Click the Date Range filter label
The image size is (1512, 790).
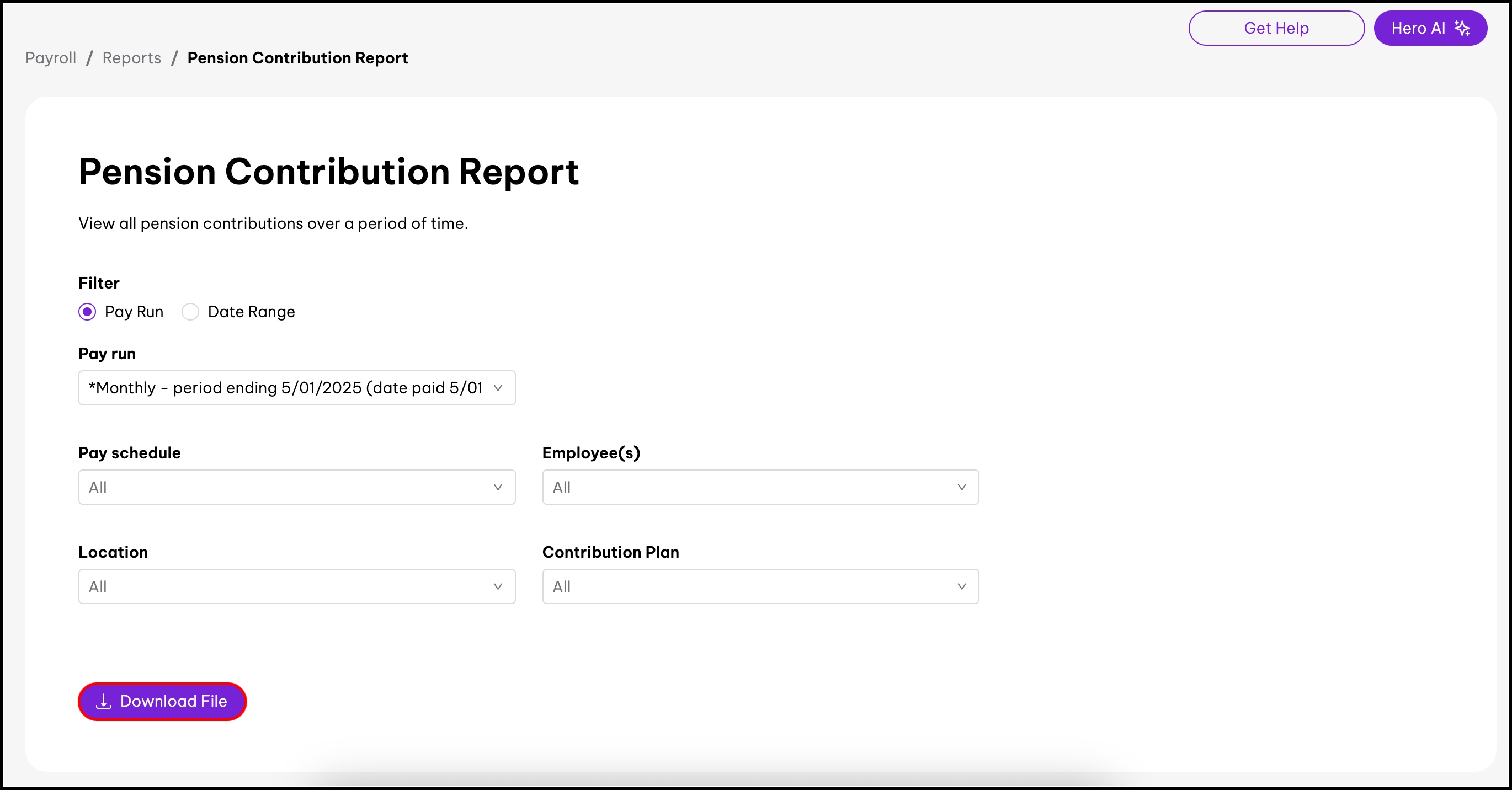251,312
